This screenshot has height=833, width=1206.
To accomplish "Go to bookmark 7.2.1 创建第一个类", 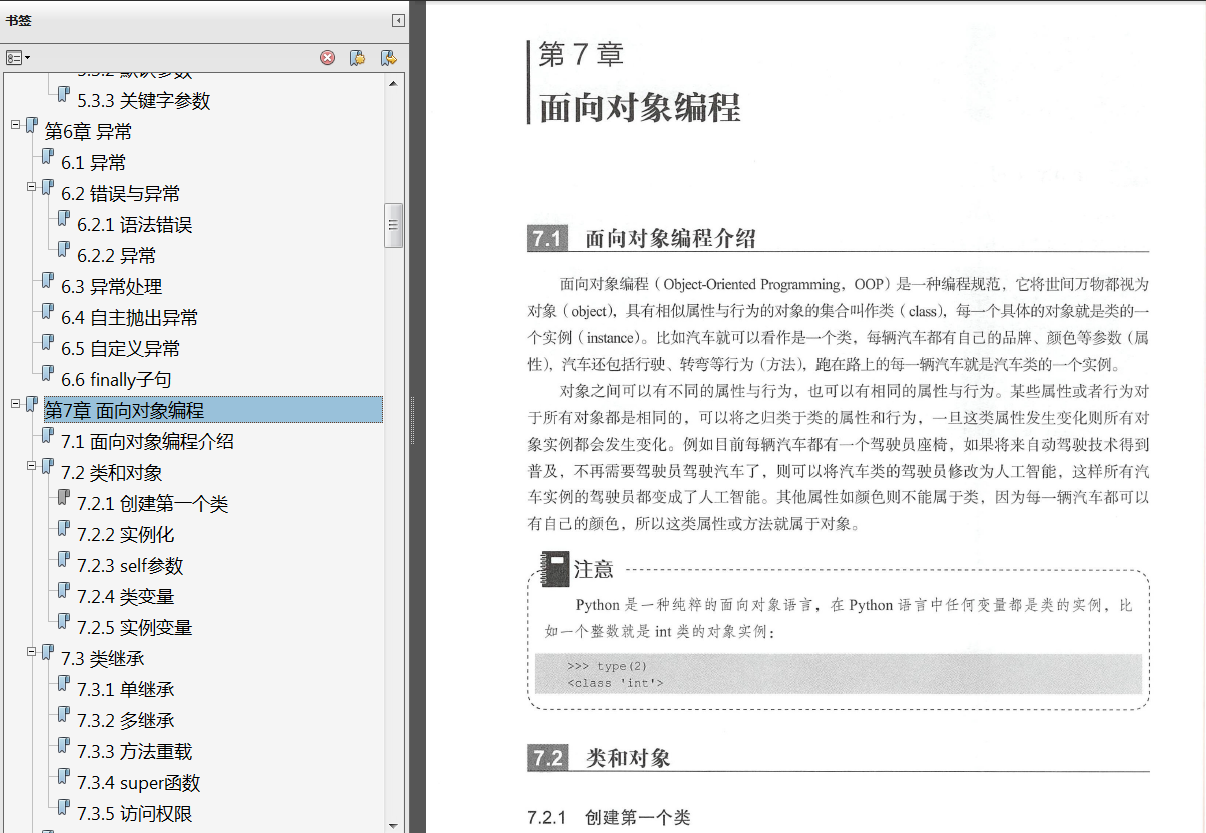I will pyautogui.click(x=152, y=504).
